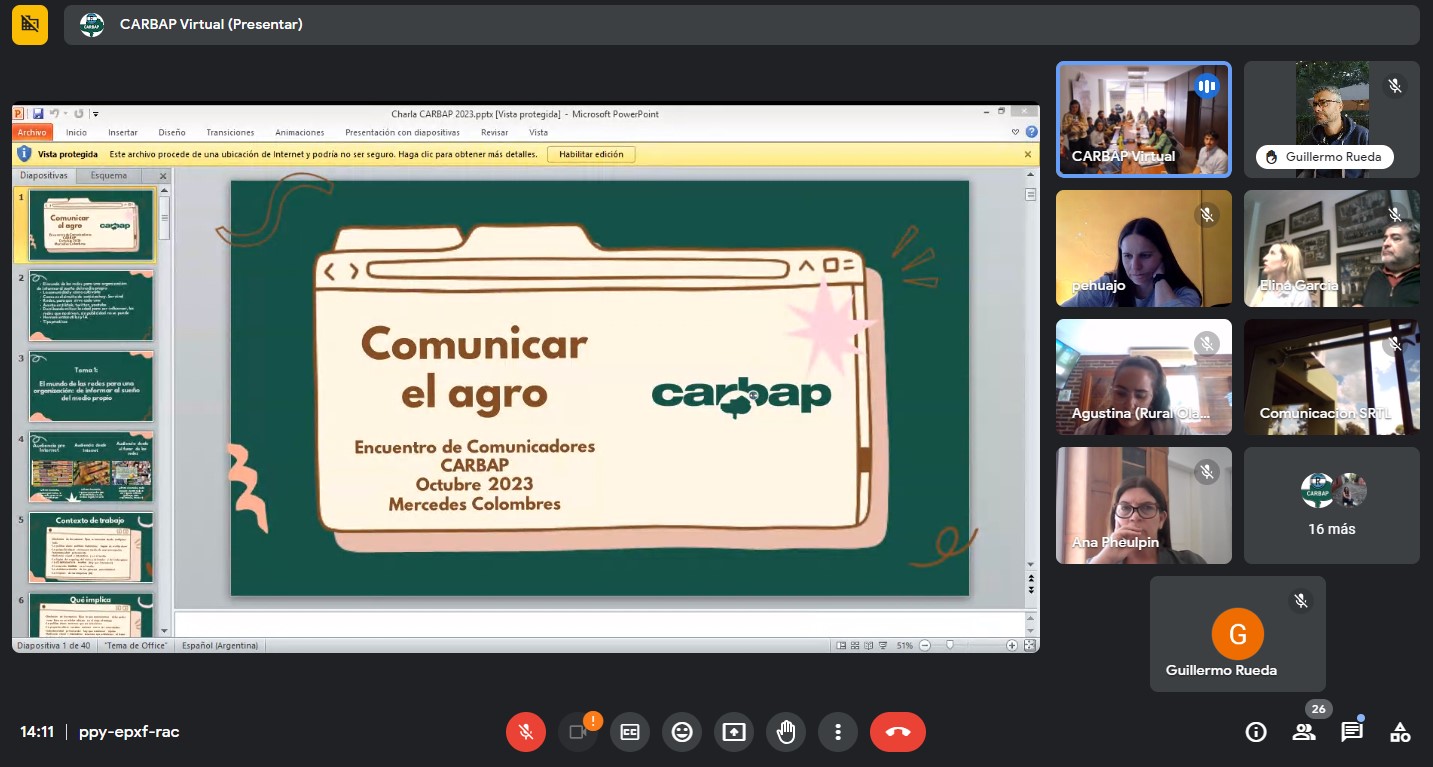Select the Comunicacion SRTL video tile
Viewport: 1433px width, 767px height.
coord(1332,377)
